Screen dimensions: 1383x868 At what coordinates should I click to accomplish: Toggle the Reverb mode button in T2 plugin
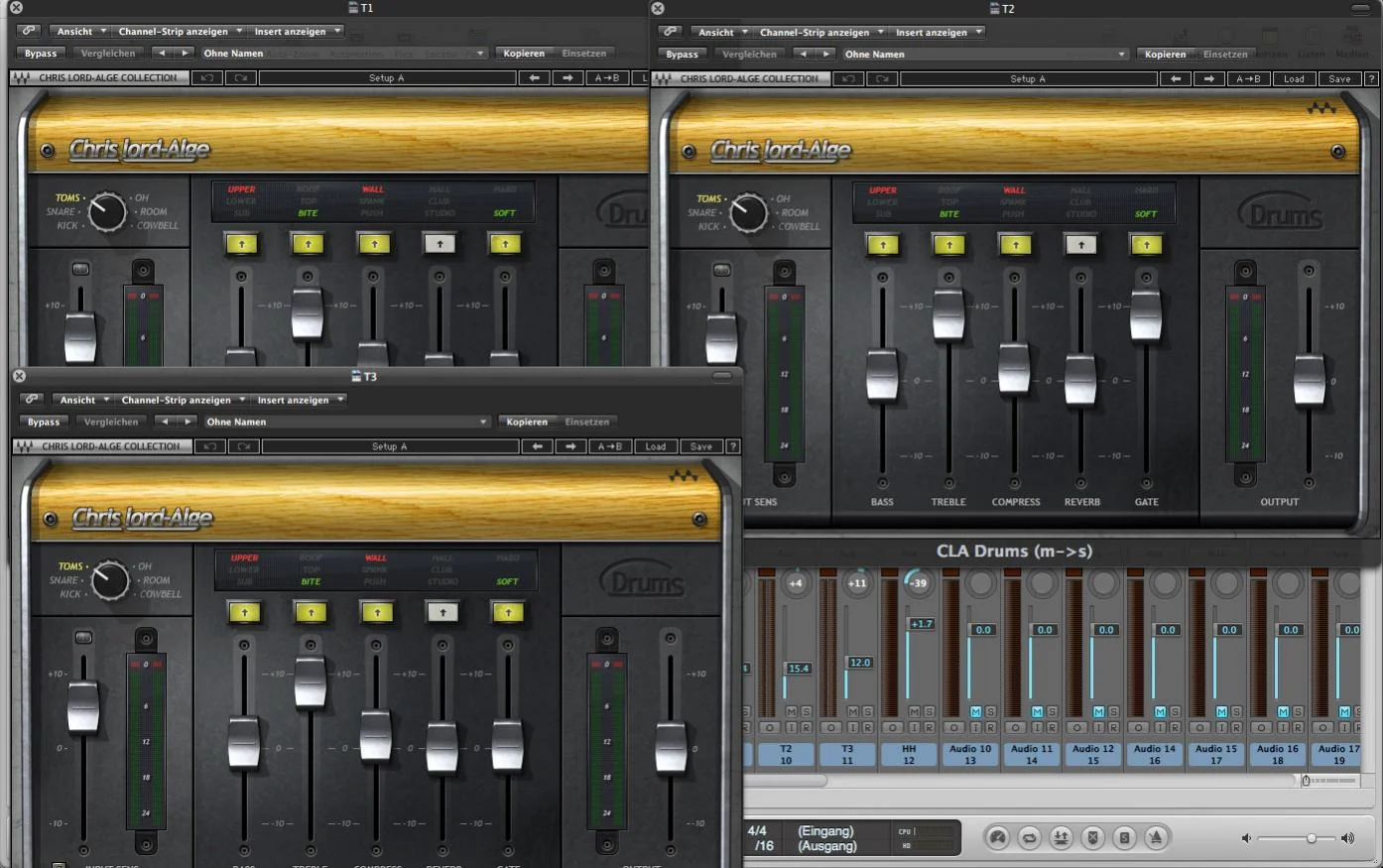click(1080, 244)
